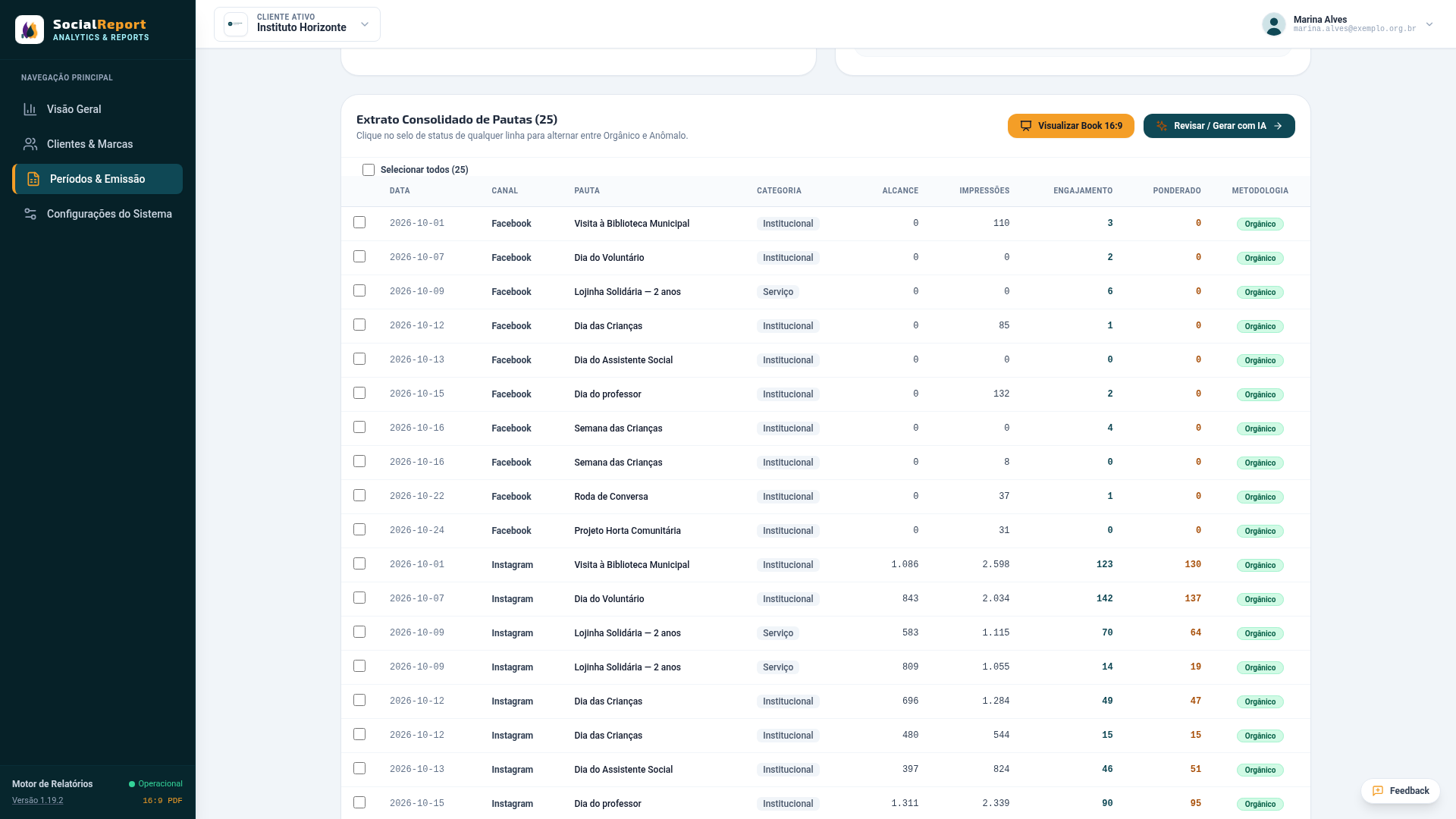Click the Instituto Horizonte client logo icon
The image size is (1456, 819).
[x=236, y=24]
